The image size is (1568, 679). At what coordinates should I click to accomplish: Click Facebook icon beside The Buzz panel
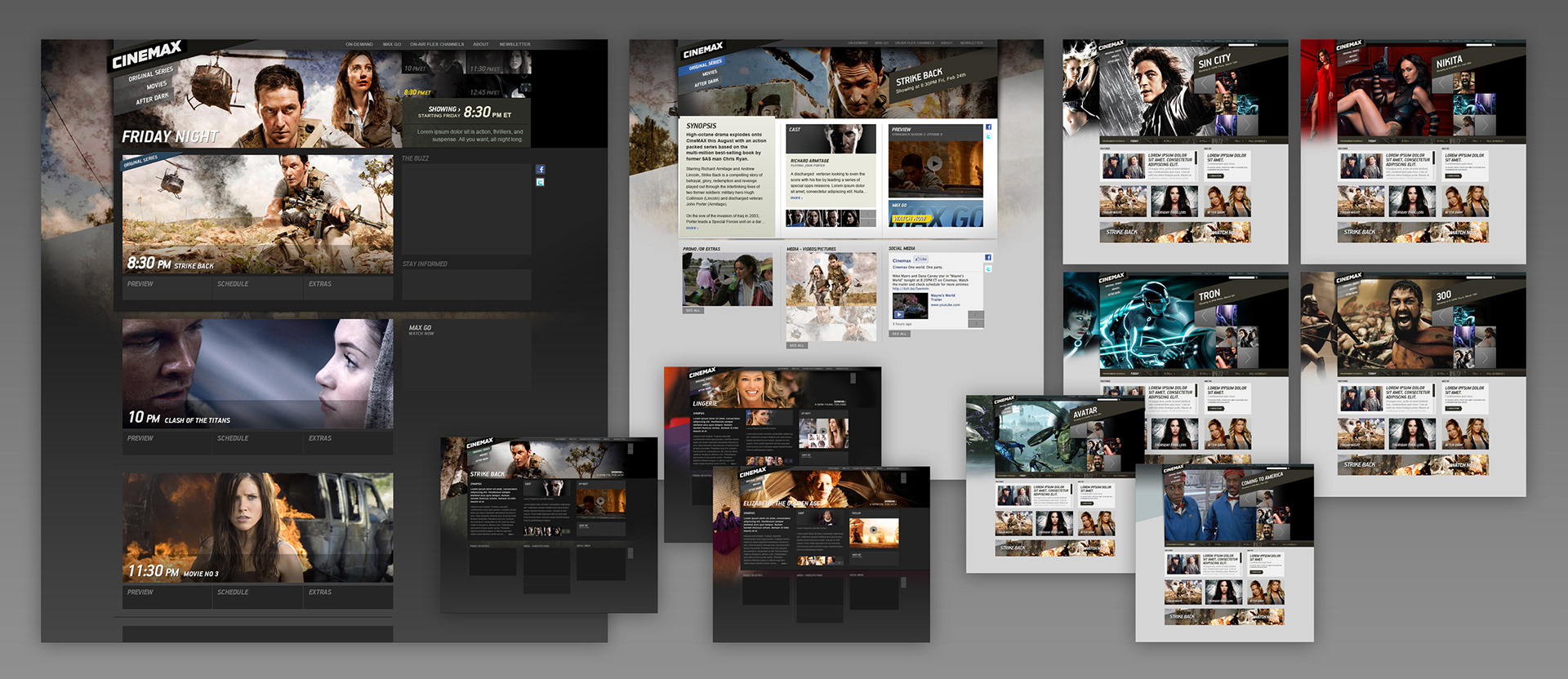(540, 170)
